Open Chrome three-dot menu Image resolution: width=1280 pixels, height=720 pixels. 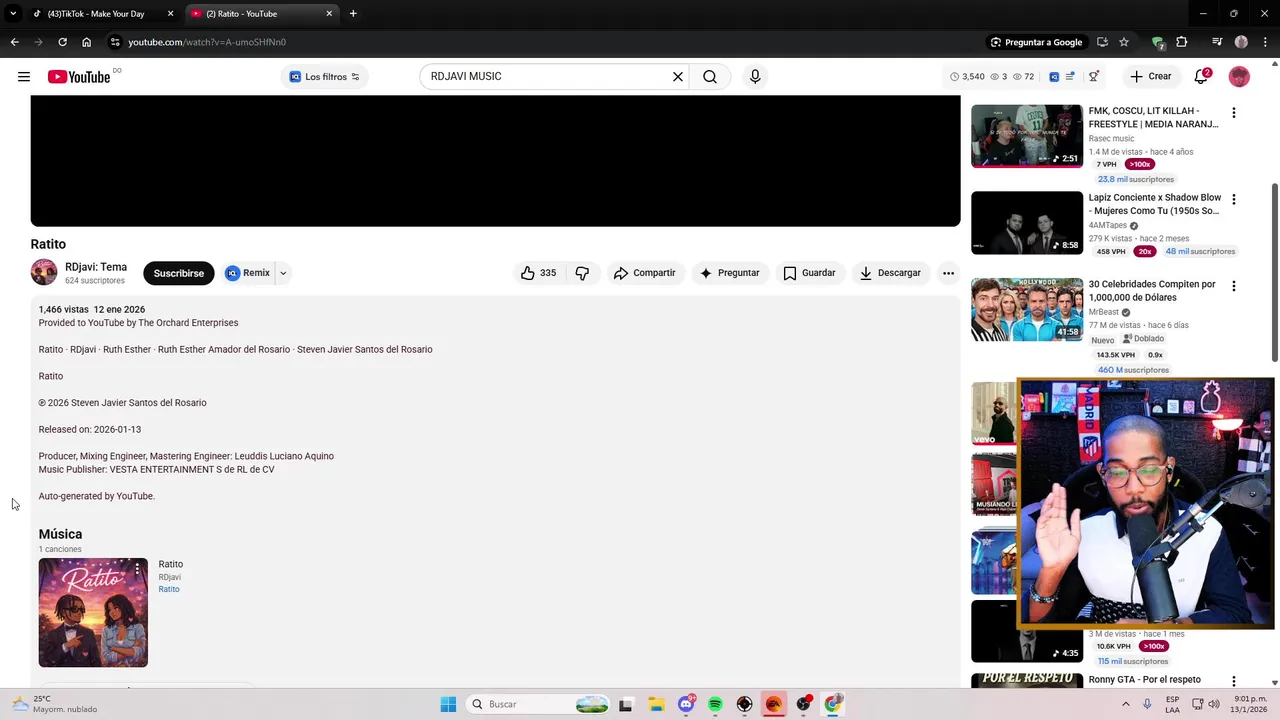point(1264,42)
